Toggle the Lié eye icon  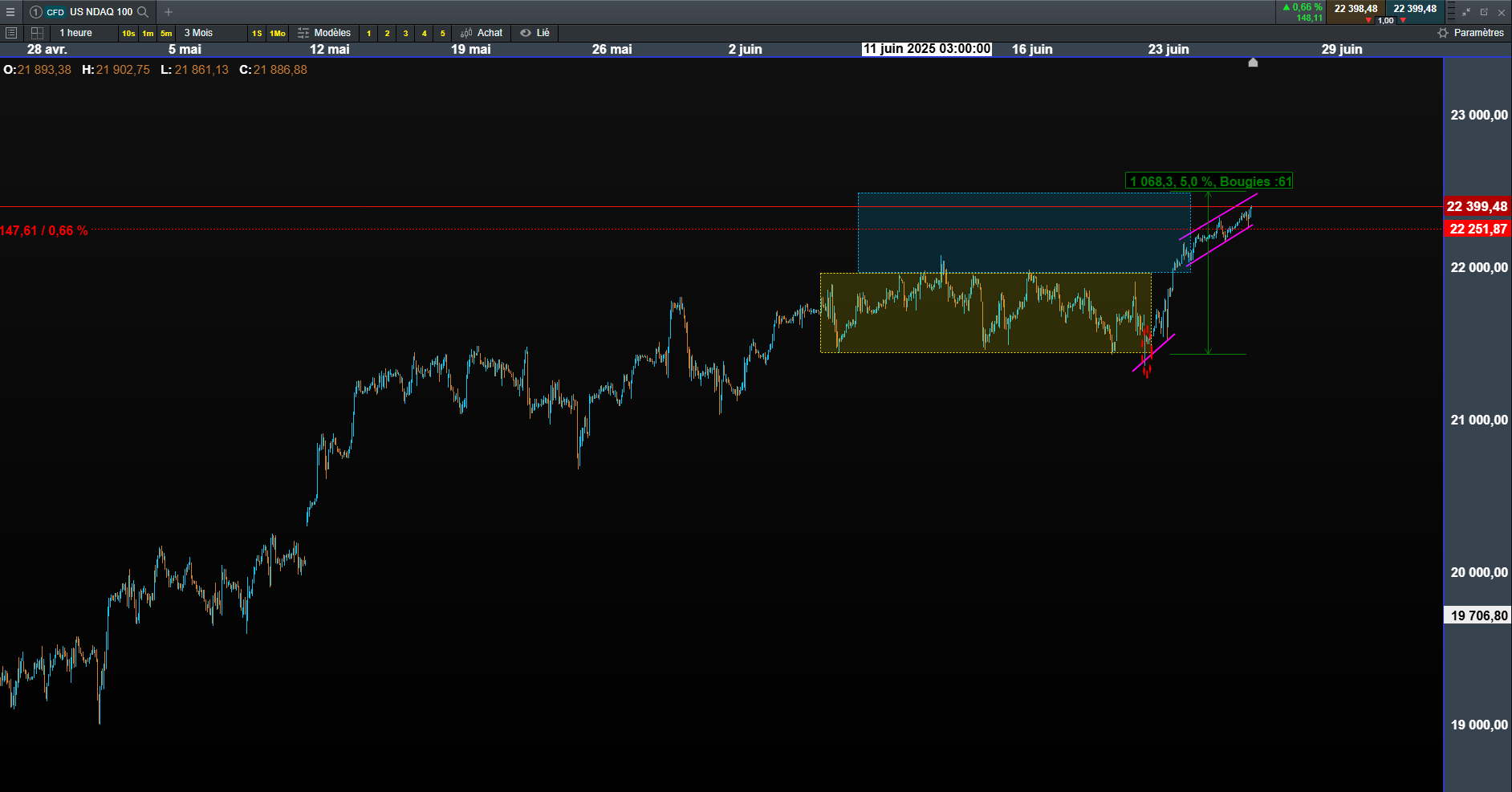[526, 33]
